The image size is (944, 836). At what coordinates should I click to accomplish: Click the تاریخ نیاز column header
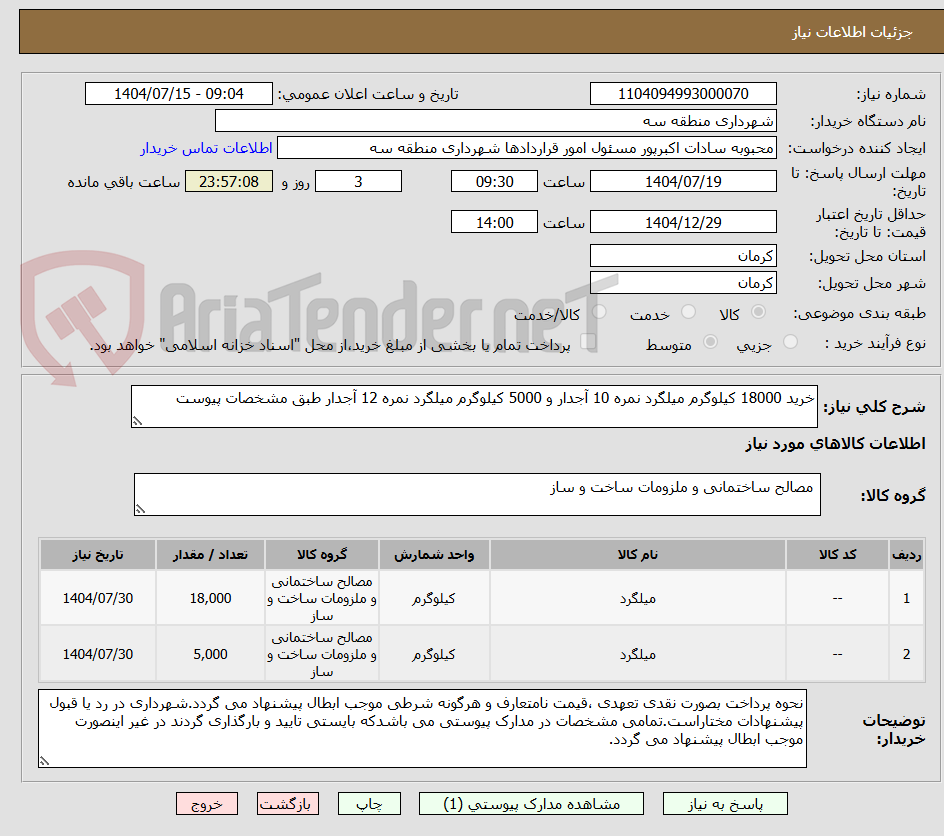[x=98, y=554]
